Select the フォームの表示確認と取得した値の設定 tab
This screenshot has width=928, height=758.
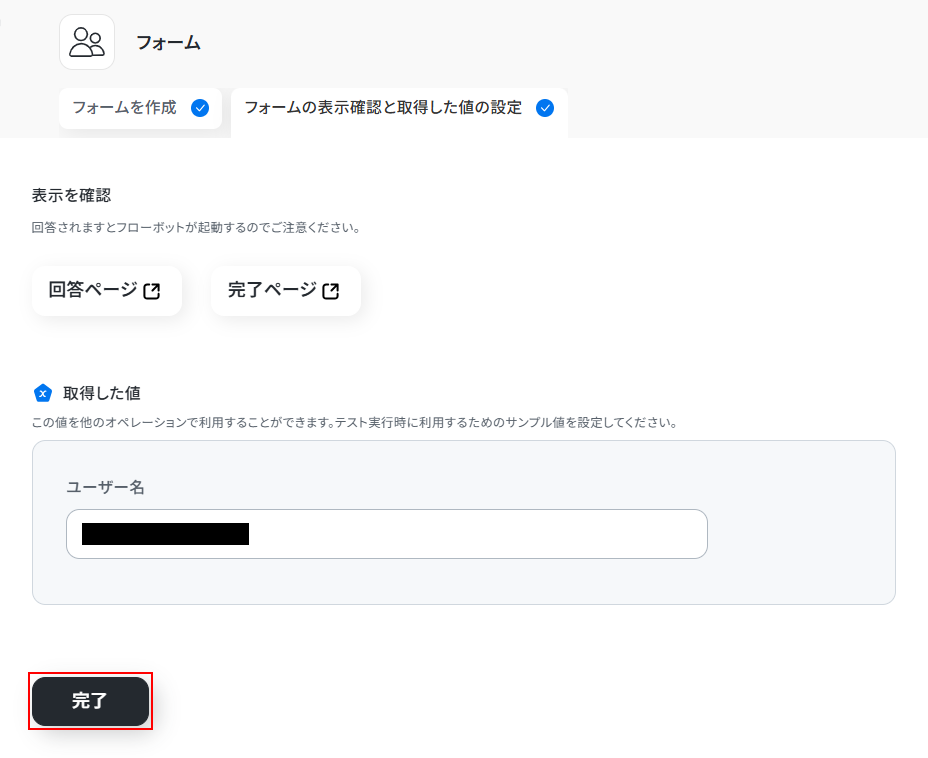tap(383, 108)
